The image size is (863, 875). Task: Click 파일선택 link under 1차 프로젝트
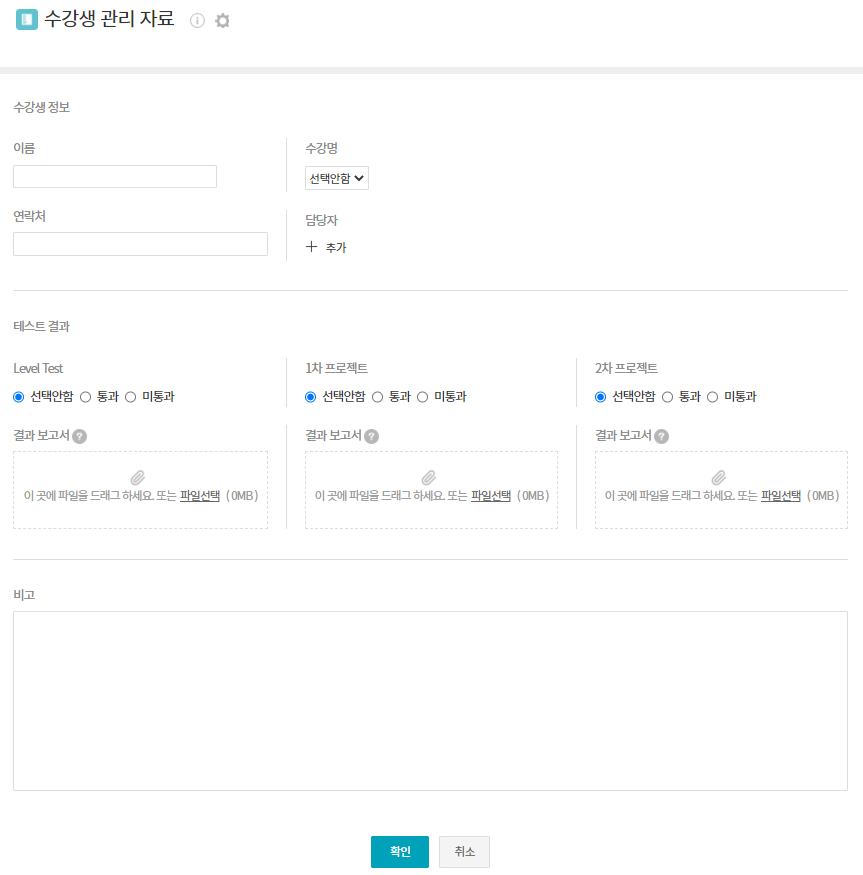click(x=490, y=495)
